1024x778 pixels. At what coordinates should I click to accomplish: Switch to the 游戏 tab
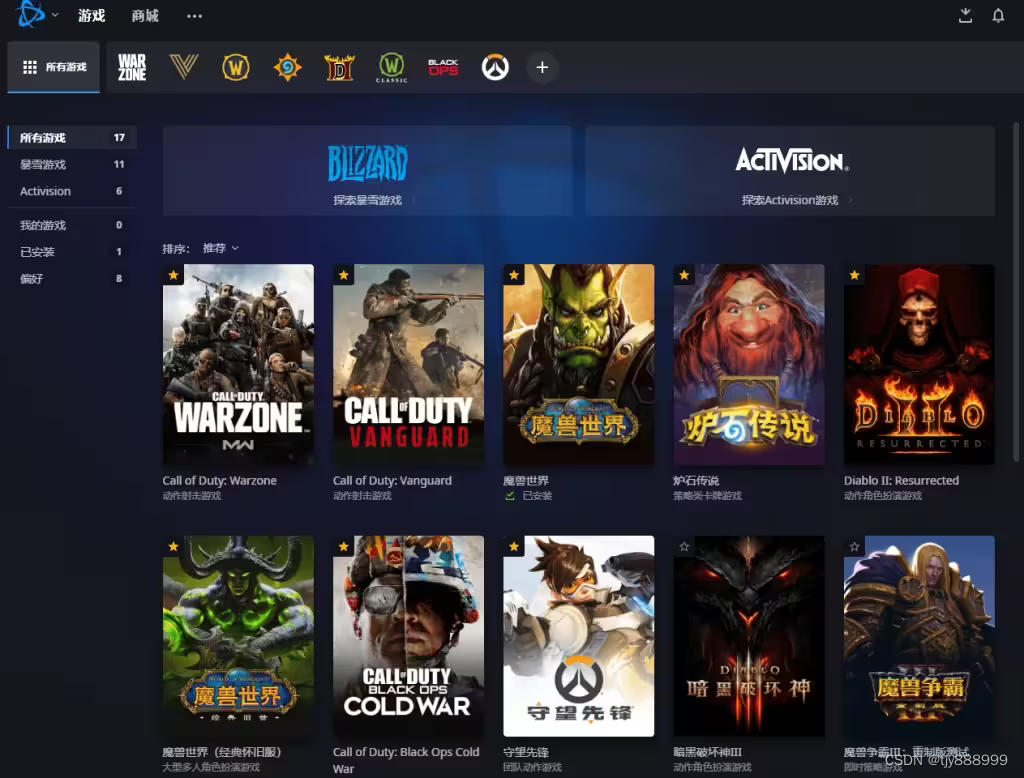(91, 16)
